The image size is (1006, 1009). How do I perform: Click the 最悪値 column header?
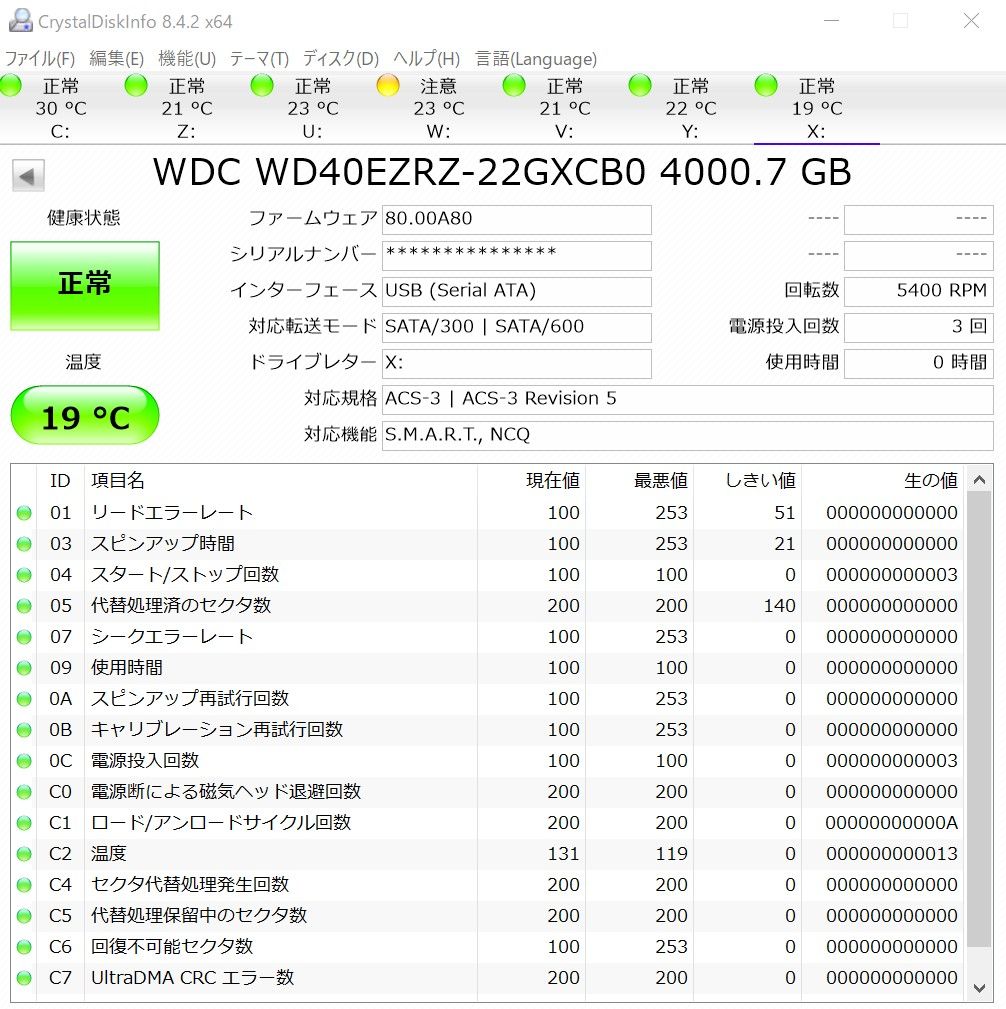click(640, 481)
